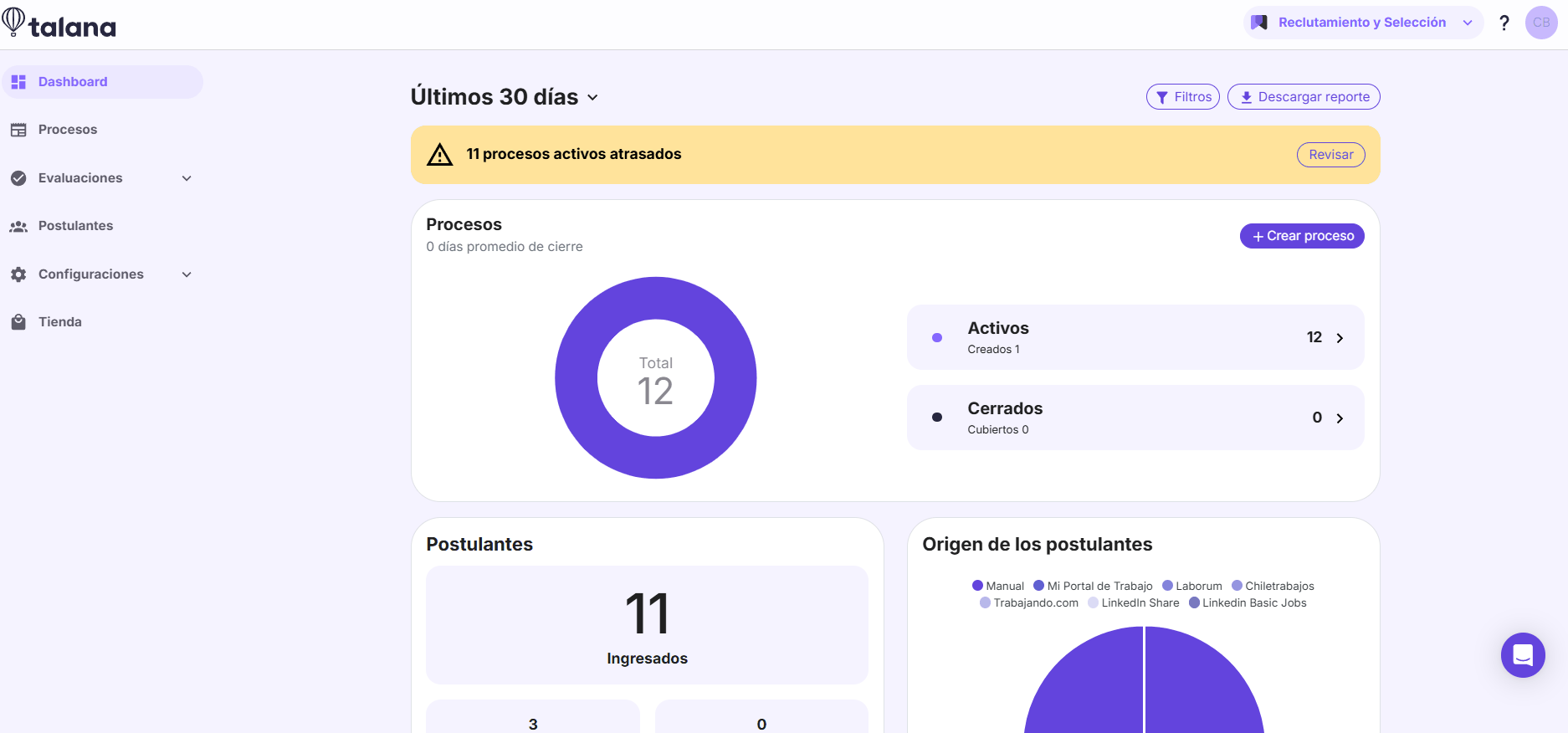
Task: Expand the Evaluaciones submenu chevron
Action: (x=187, y=178)
